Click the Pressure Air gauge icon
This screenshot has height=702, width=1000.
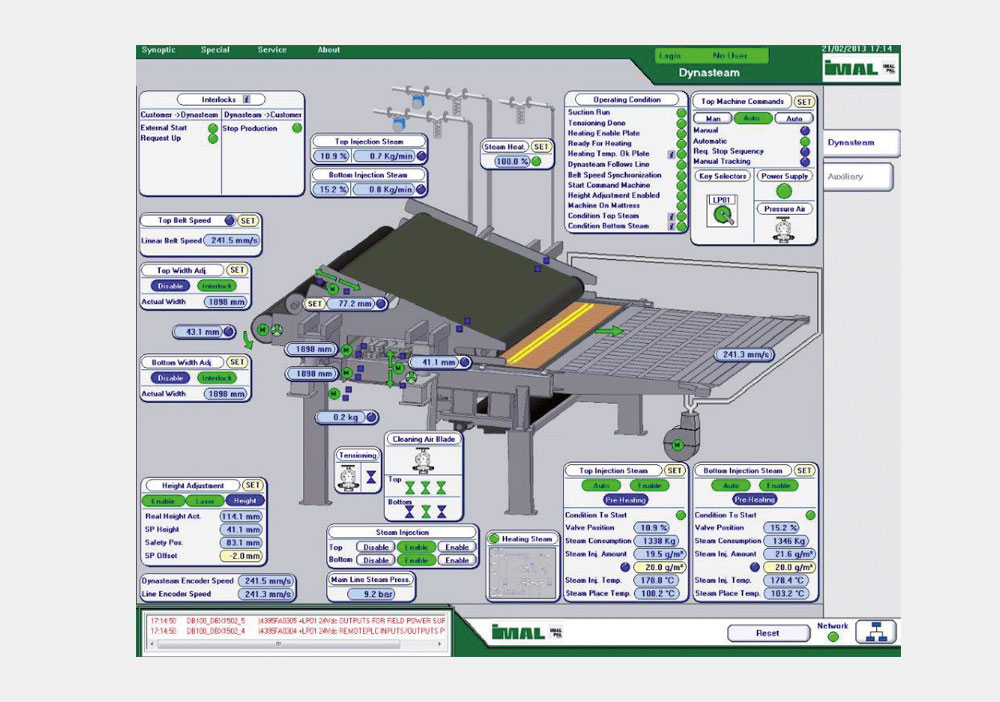[784, 230]
